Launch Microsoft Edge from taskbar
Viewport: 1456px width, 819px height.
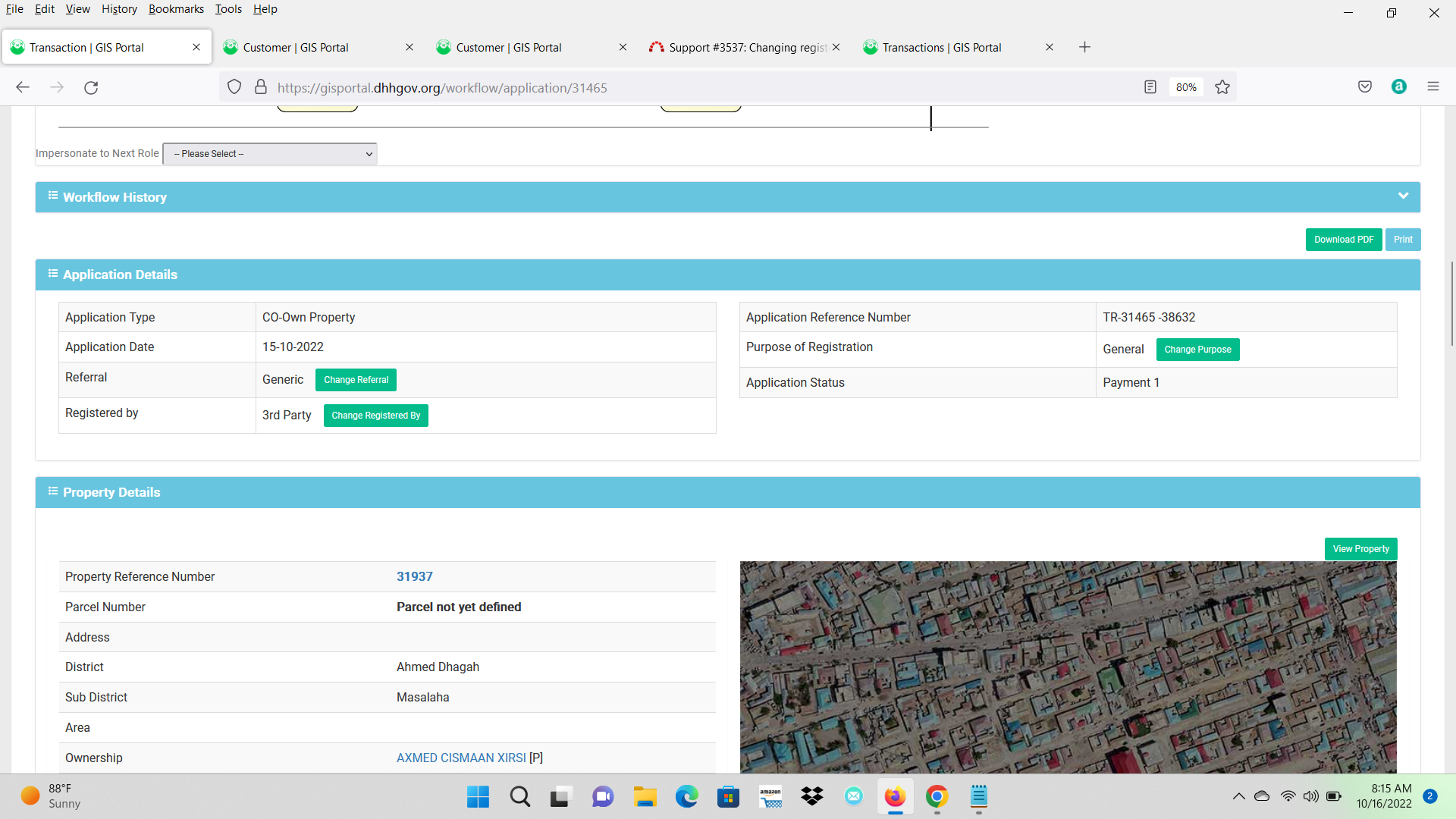[686, 796]
